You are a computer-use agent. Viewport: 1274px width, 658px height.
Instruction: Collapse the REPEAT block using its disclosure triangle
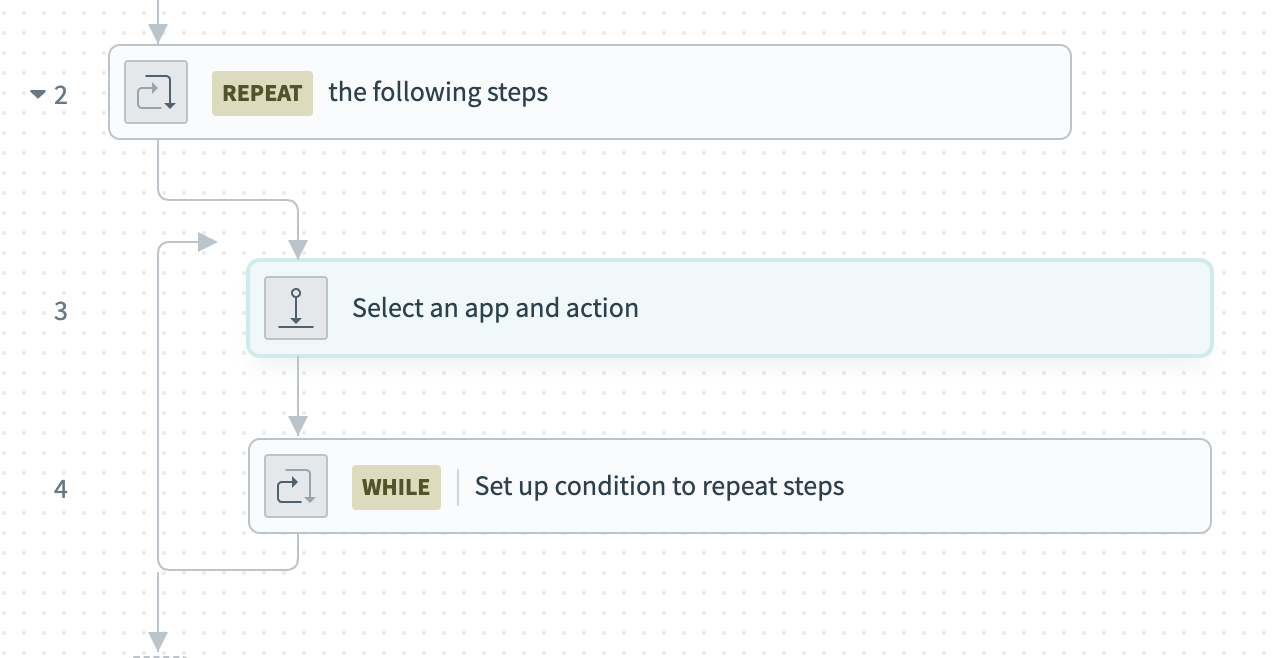[38, 92]
